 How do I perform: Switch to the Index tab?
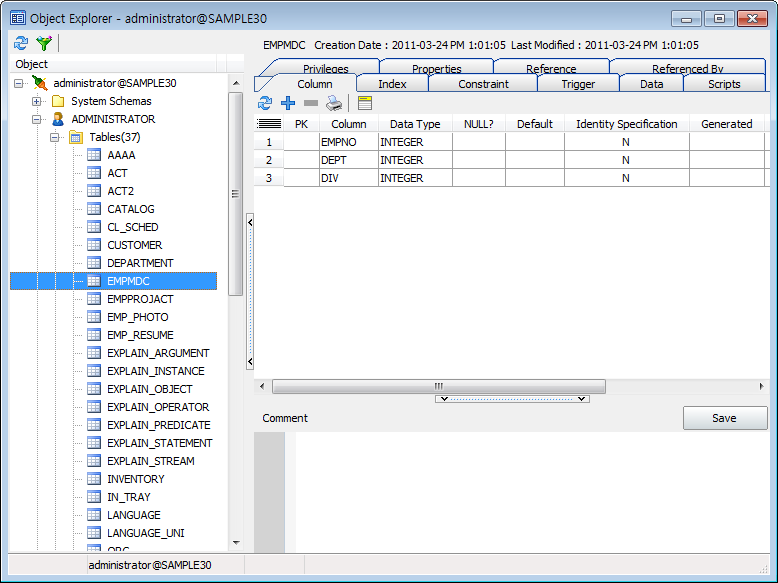pos(392,84)
